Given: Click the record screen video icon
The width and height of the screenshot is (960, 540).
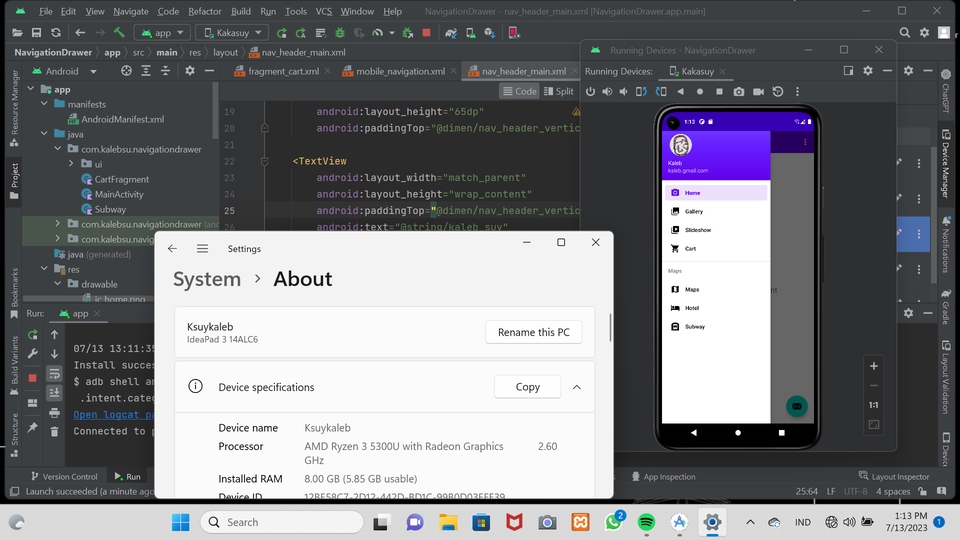Looking at the screenshot, I should click(758, 91).
